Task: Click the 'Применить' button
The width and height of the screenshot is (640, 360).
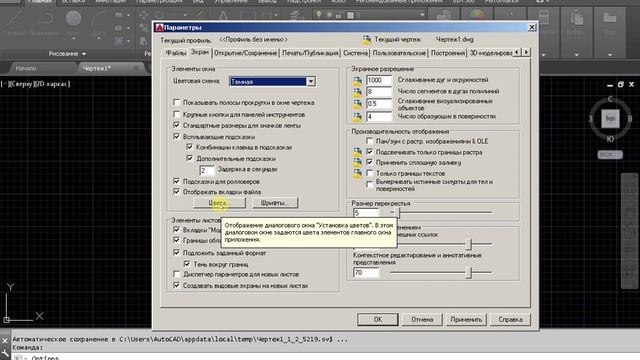Action: (x=466, y=319)
